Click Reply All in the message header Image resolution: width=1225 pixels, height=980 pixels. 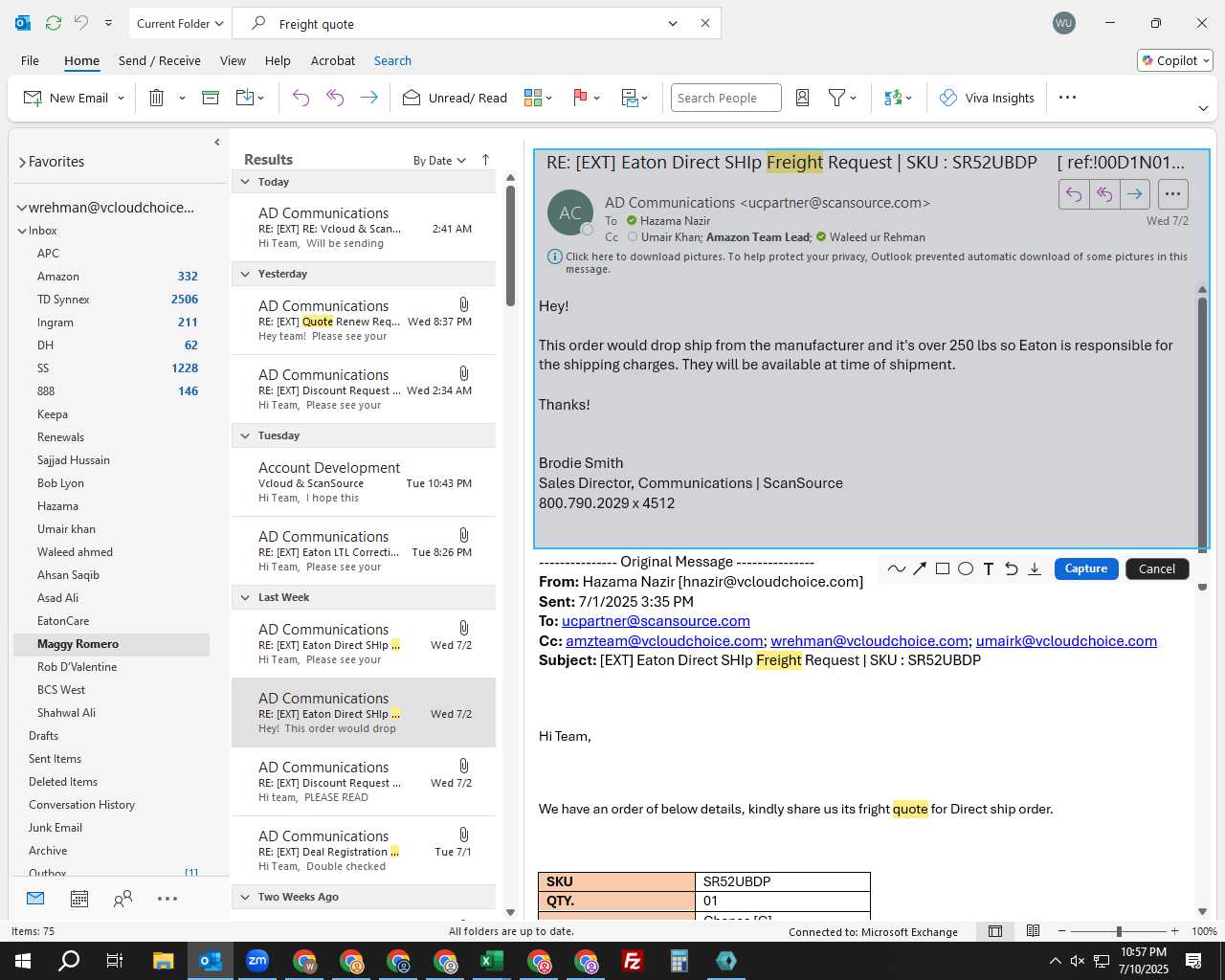point(1104,194)
